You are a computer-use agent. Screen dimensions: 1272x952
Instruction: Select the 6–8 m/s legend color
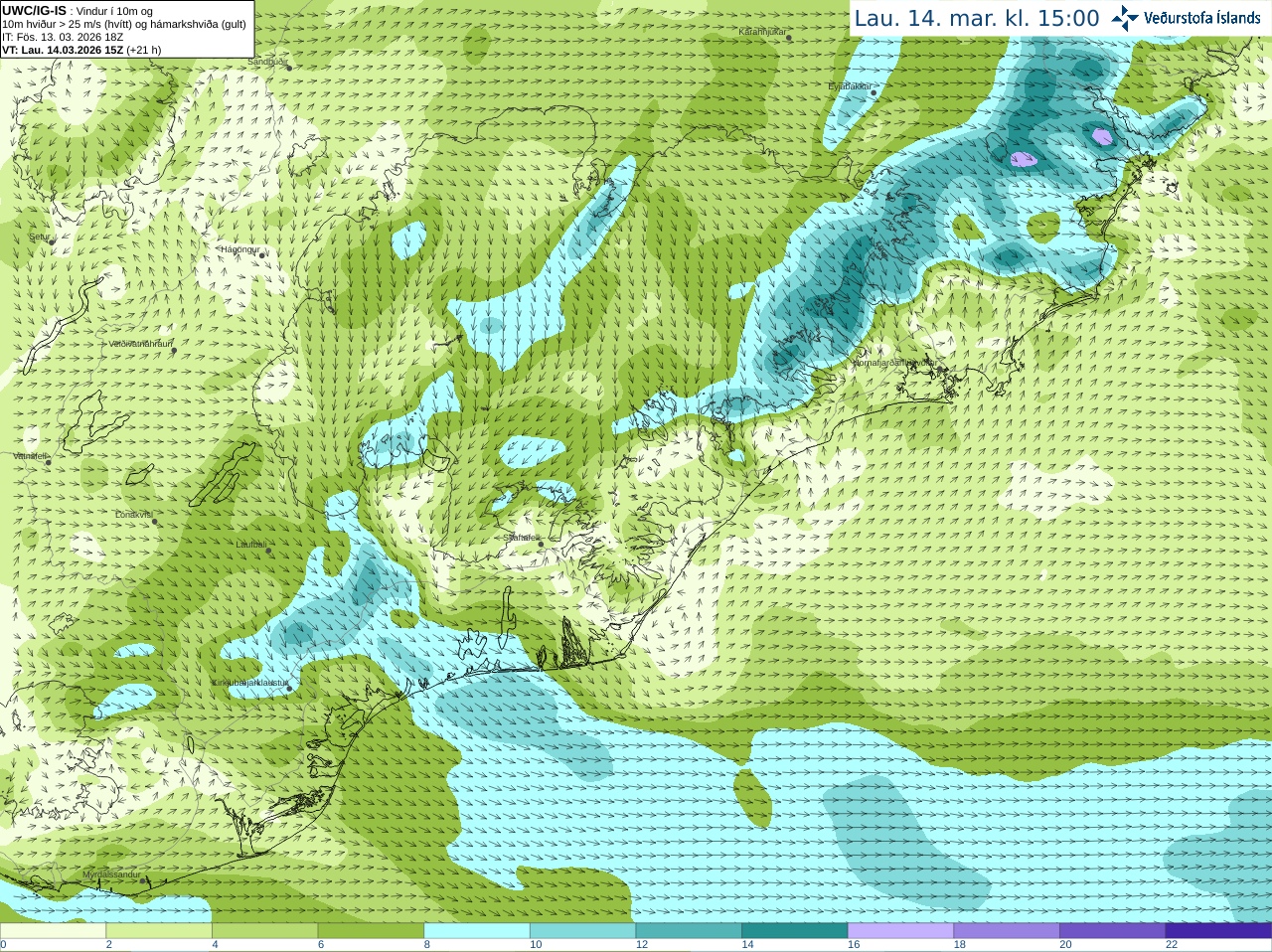[x=371, y=931]
